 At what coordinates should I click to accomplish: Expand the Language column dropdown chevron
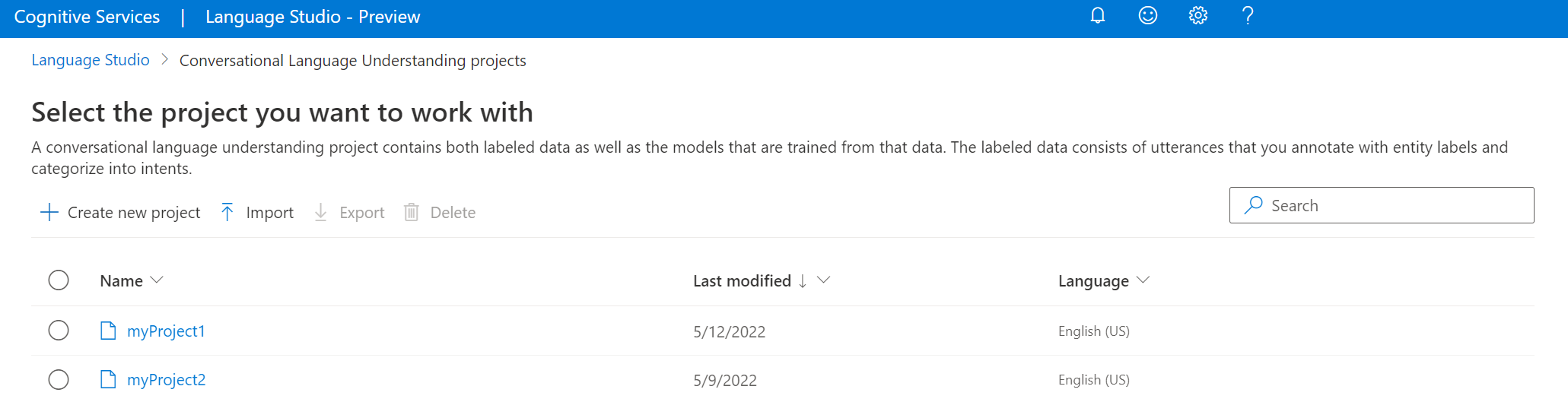pos(1143,280)
